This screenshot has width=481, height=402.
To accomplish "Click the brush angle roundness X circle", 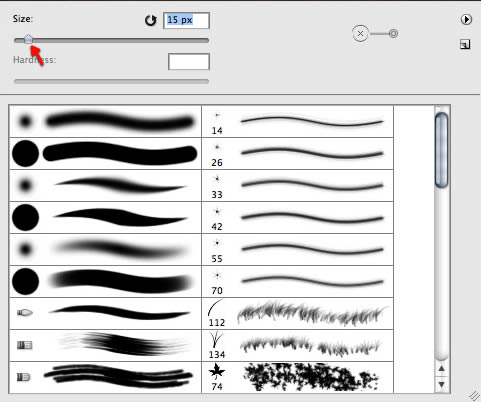I will [x=360, y=34].
